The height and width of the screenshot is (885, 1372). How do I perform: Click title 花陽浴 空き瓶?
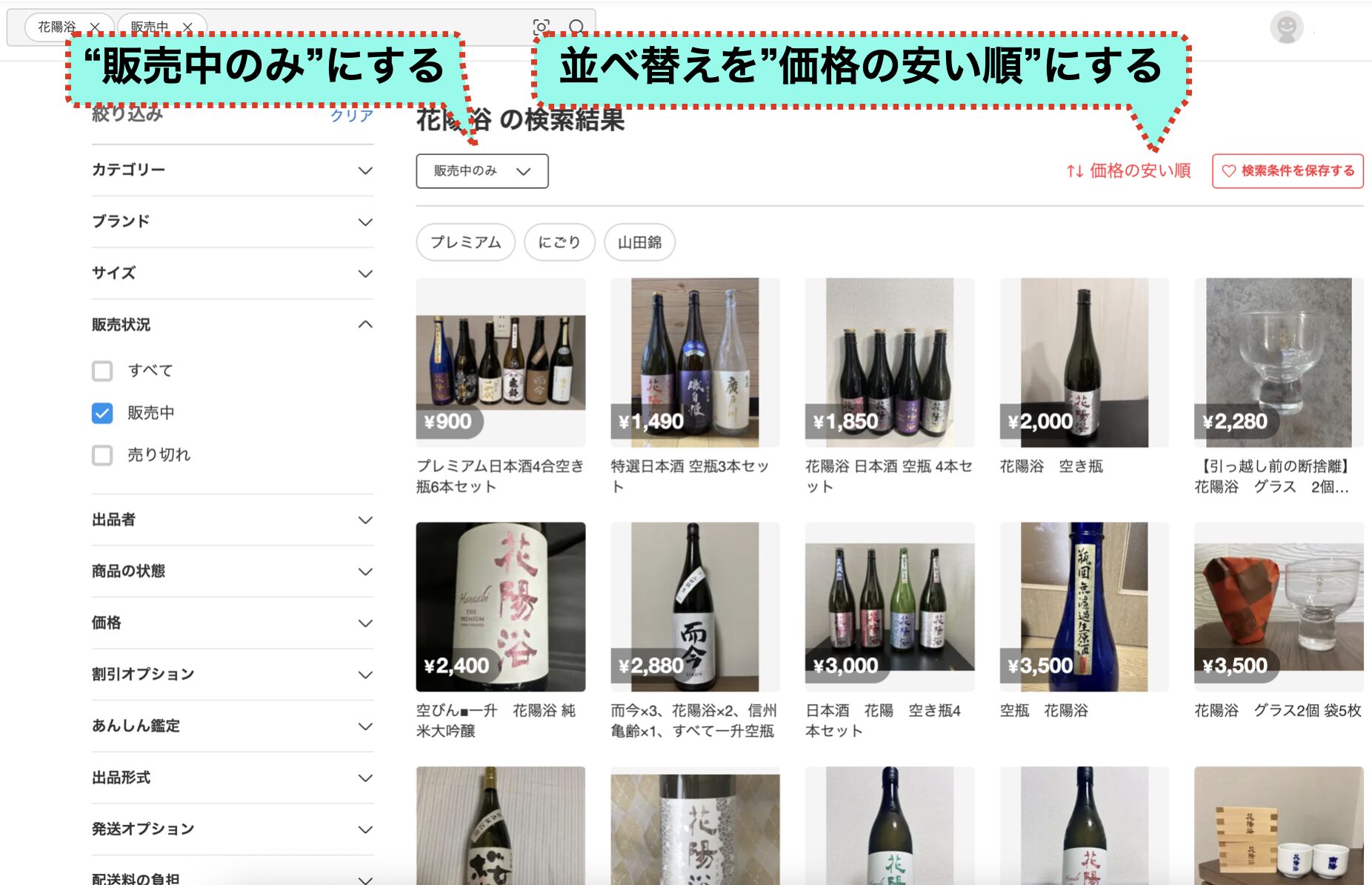(1051, 466)
